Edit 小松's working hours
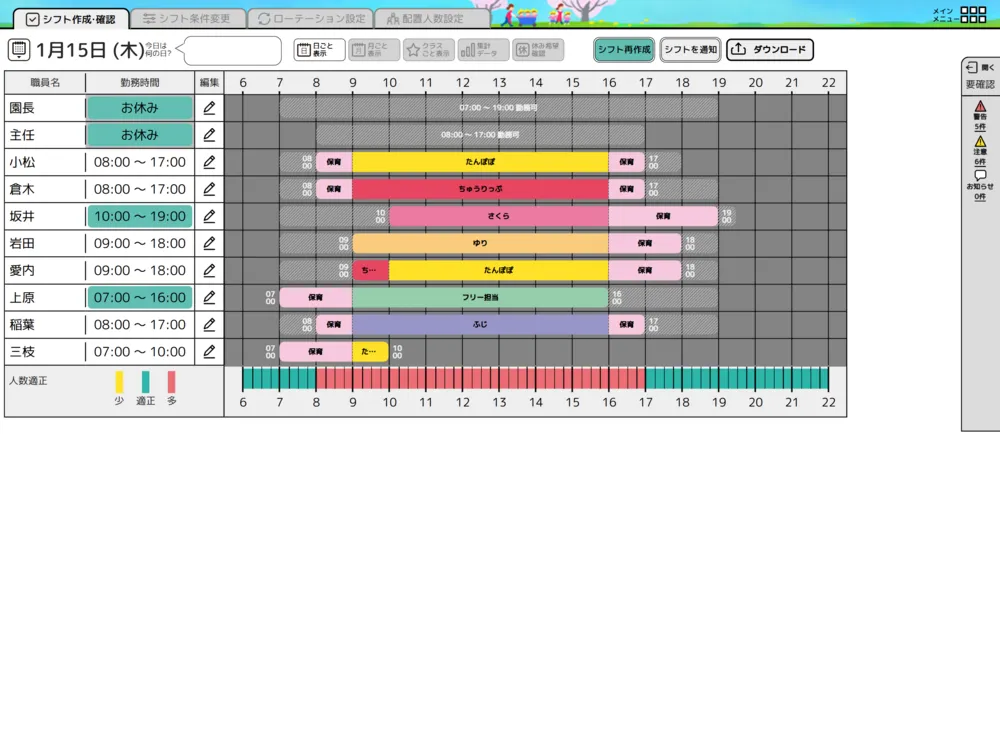Viewport: 1000px width, 750px height. [x=209, y=162]
